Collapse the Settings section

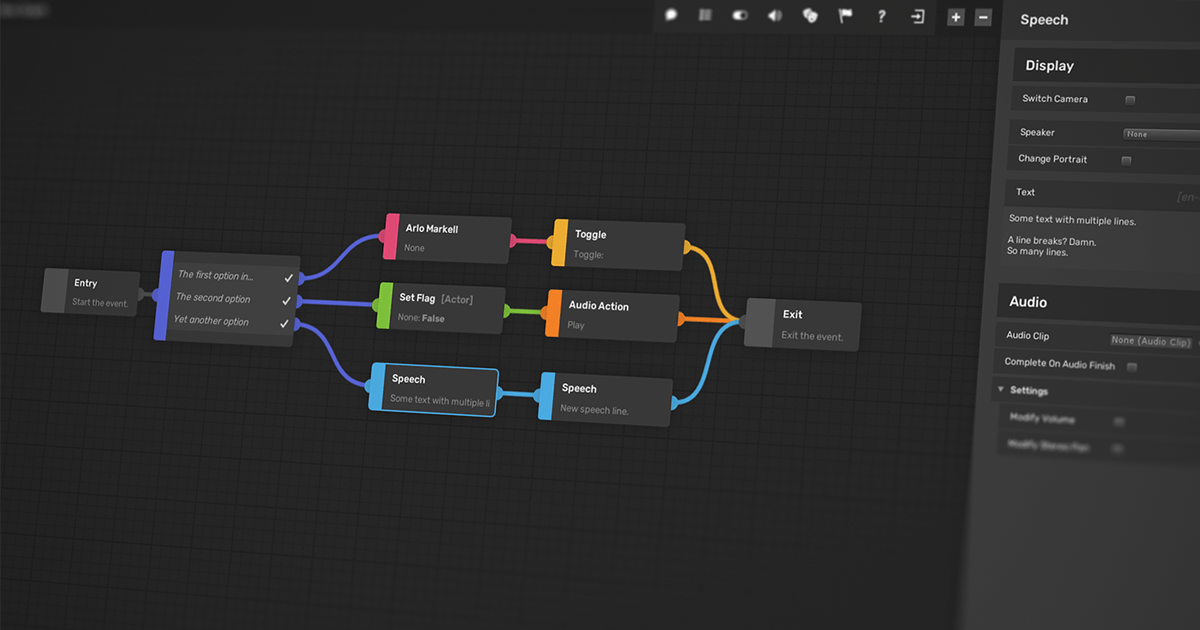1001,390
